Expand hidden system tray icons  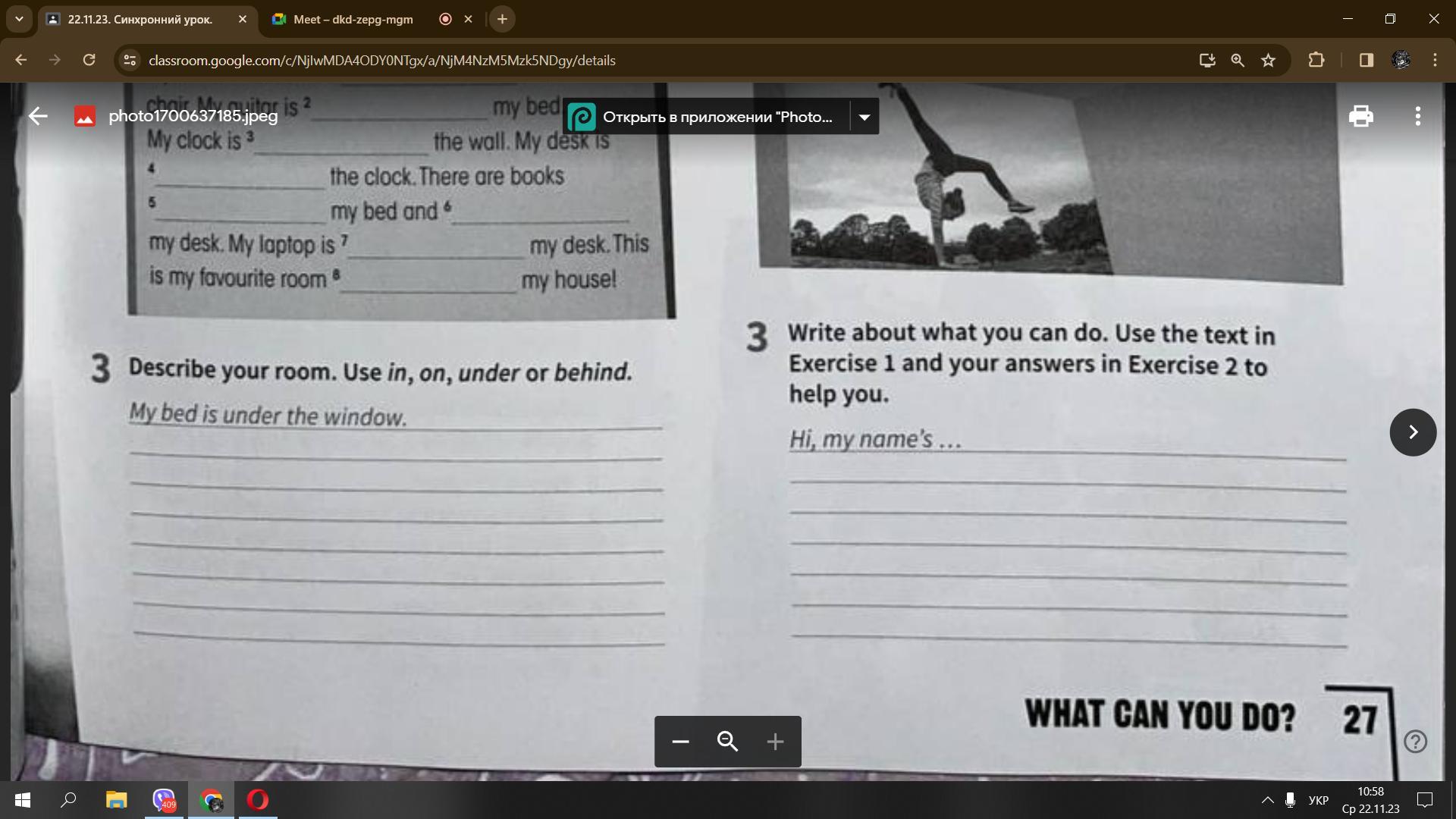(x=1267, y=800)
